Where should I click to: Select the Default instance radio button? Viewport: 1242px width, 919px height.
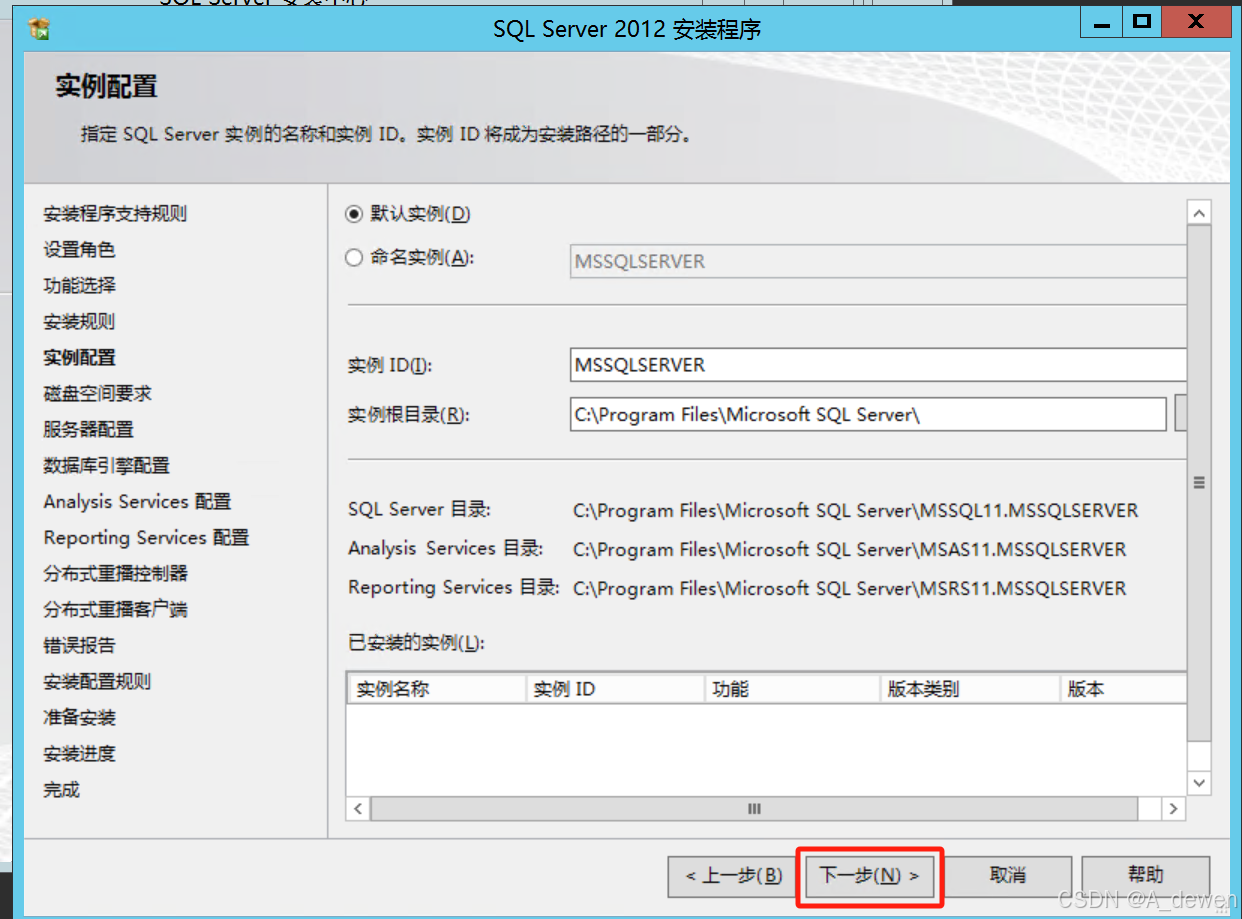353,214
